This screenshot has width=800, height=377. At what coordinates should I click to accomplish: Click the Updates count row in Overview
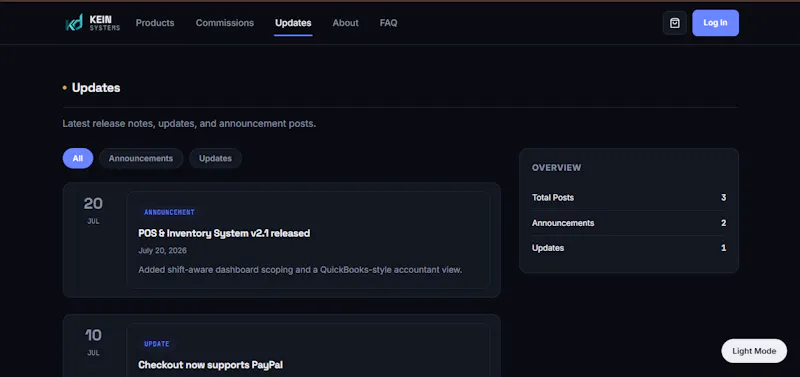629,248
